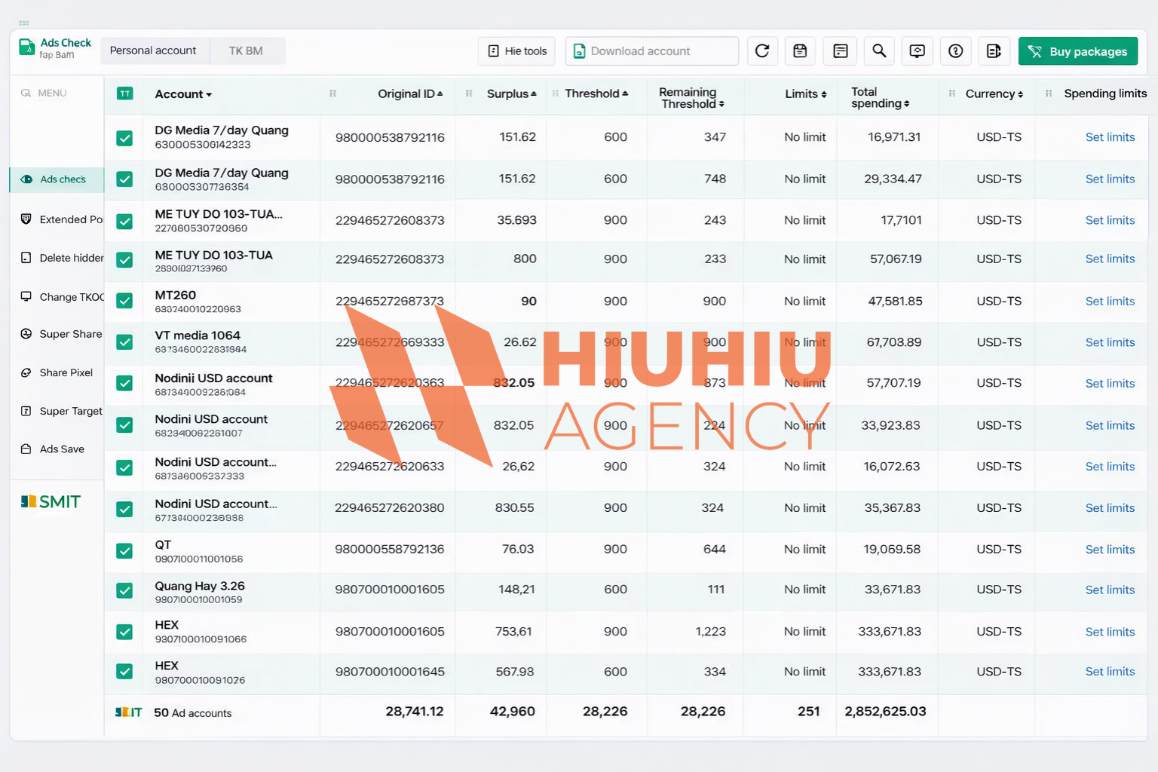Click the Ads Check logo icon
This screenshot has width=1158, height=772.
27,48
